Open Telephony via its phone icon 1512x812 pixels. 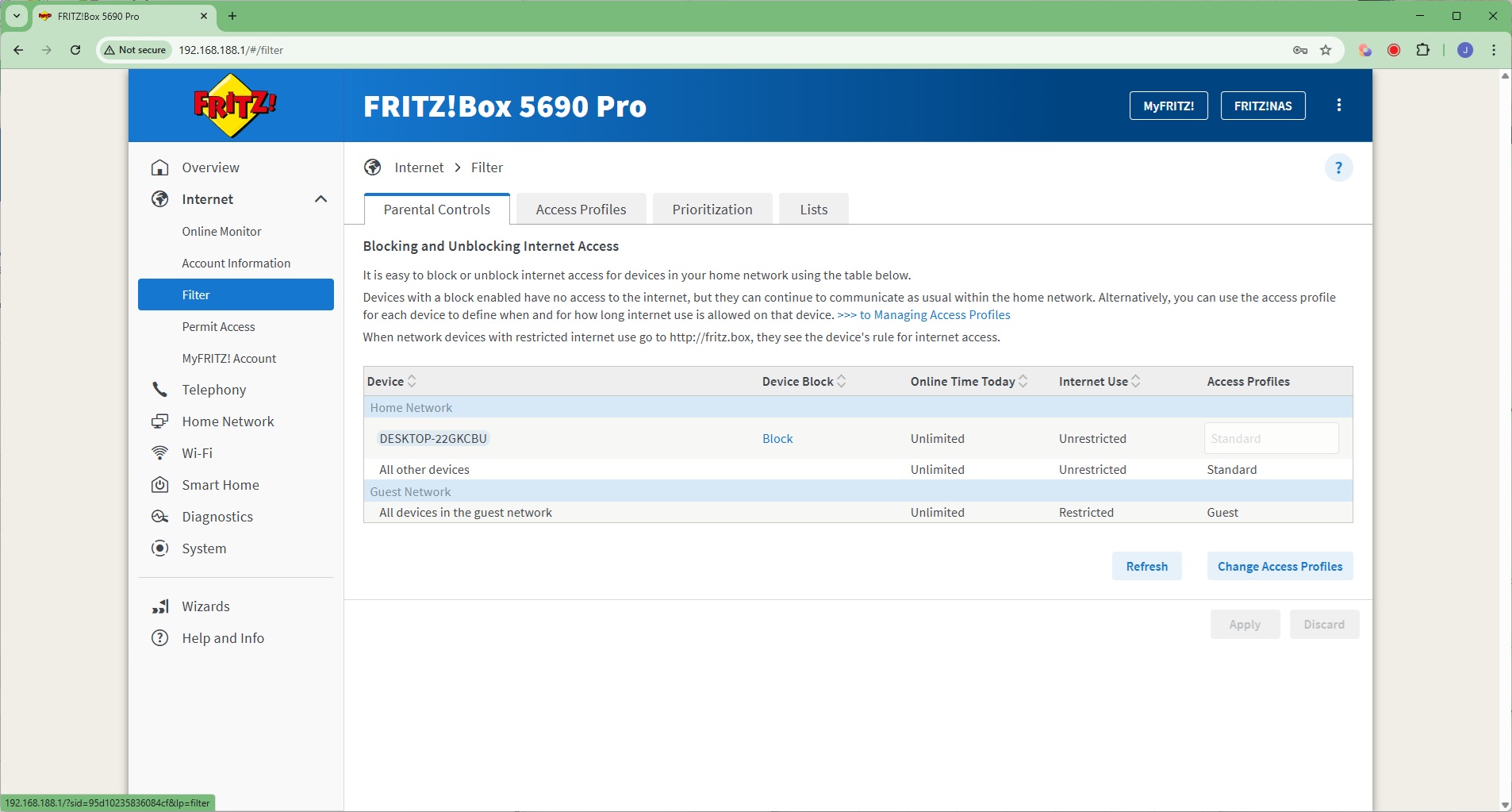click(160, 390)
